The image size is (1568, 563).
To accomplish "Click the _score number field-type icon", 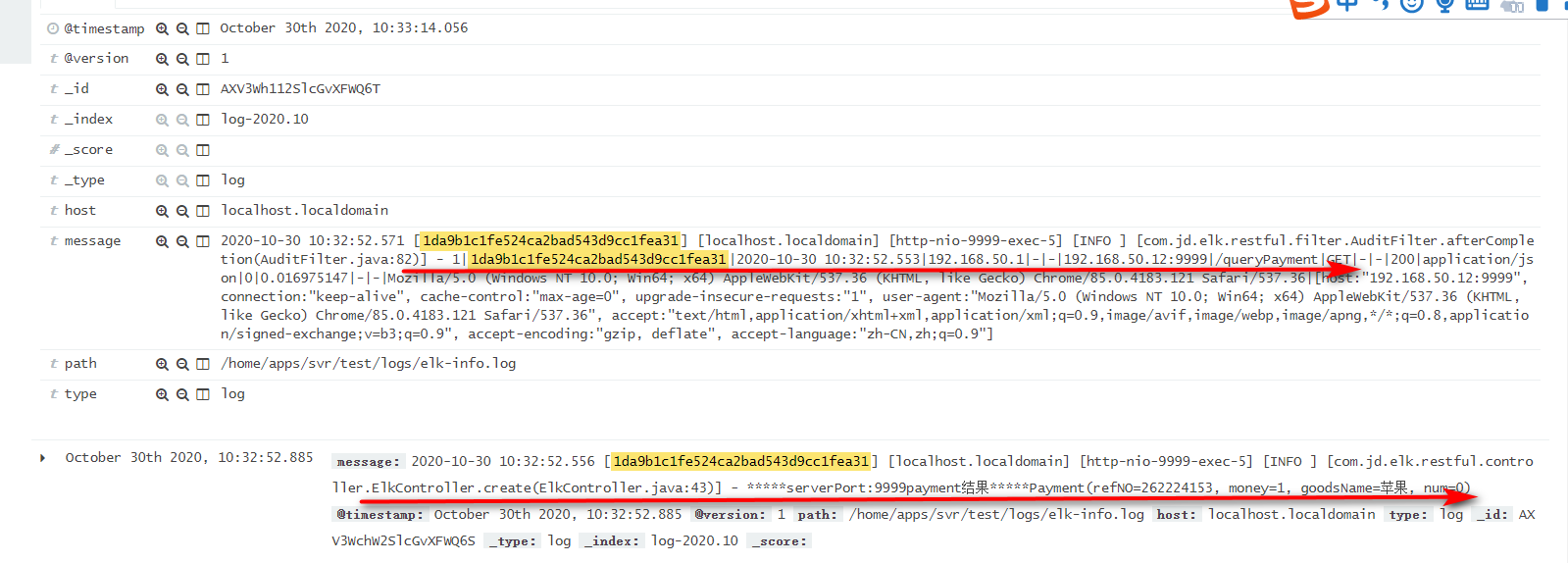I will [x=54, y=150].
